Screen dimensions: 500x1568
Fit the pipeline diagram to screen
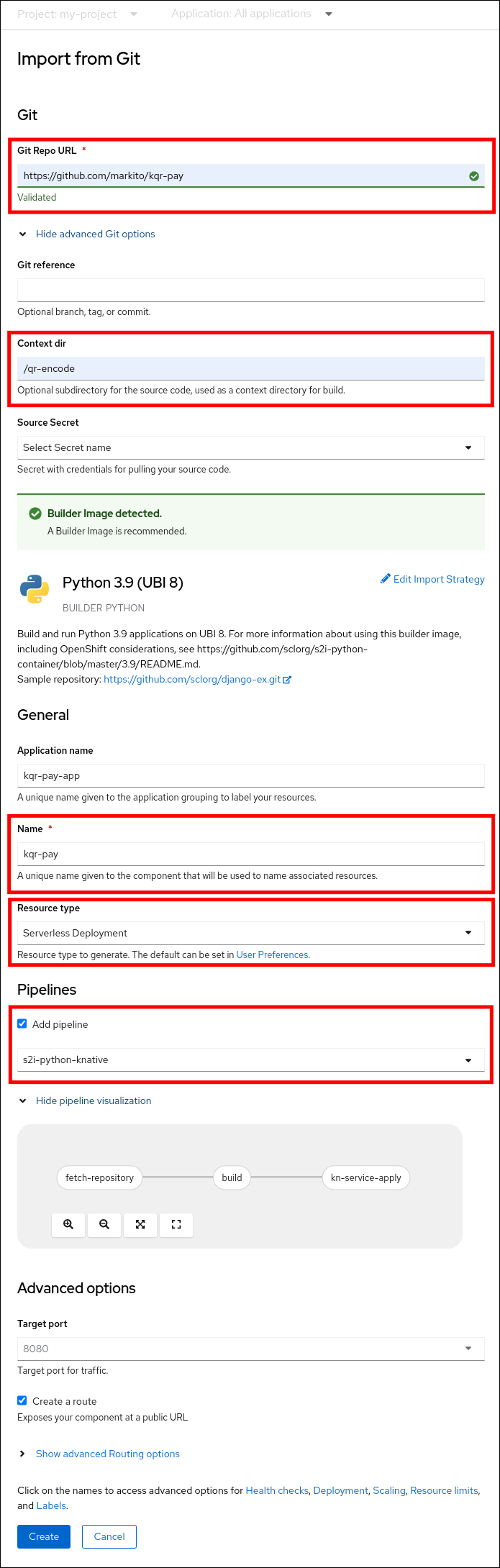tap(140, 1225)
